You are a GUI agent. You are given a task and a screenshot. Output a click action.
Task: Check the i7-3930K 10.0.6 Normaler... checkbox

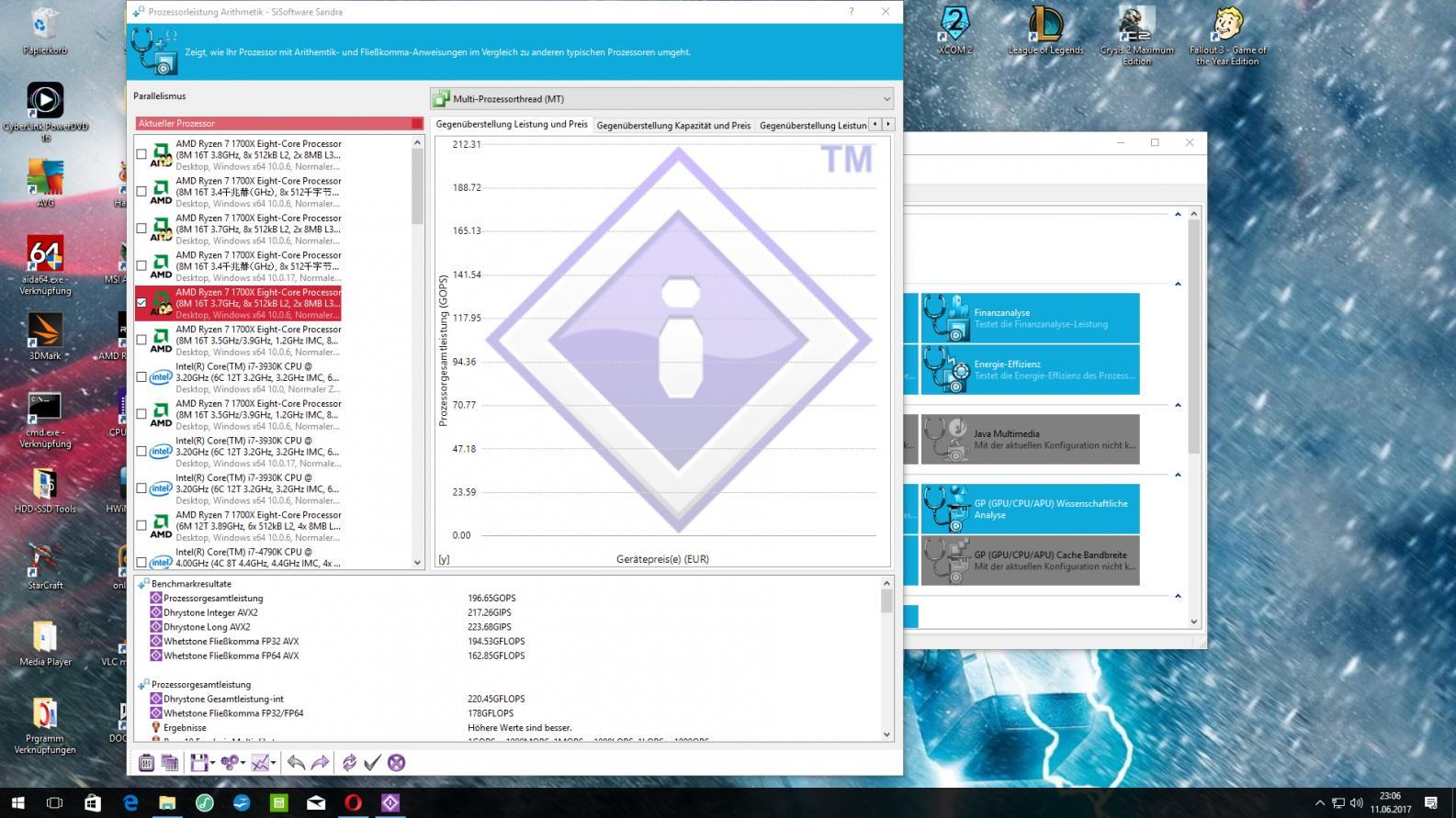click(141, 488)
